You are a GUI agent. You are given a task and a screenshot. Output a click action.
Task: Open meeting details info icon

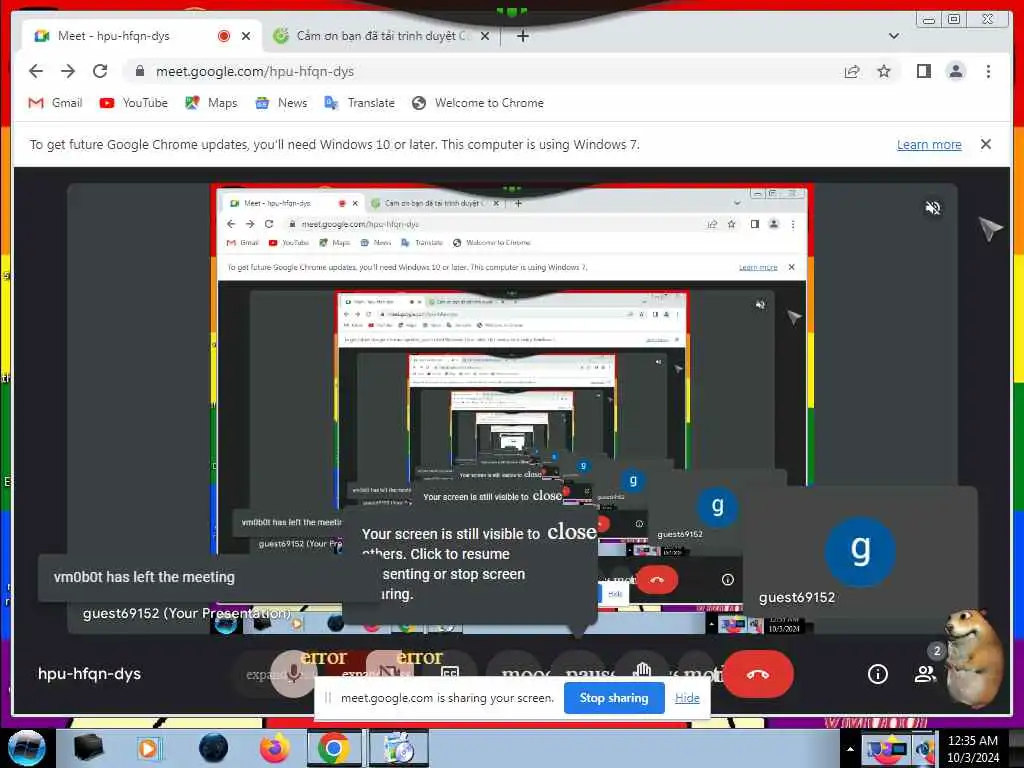[x=878, y=674]
